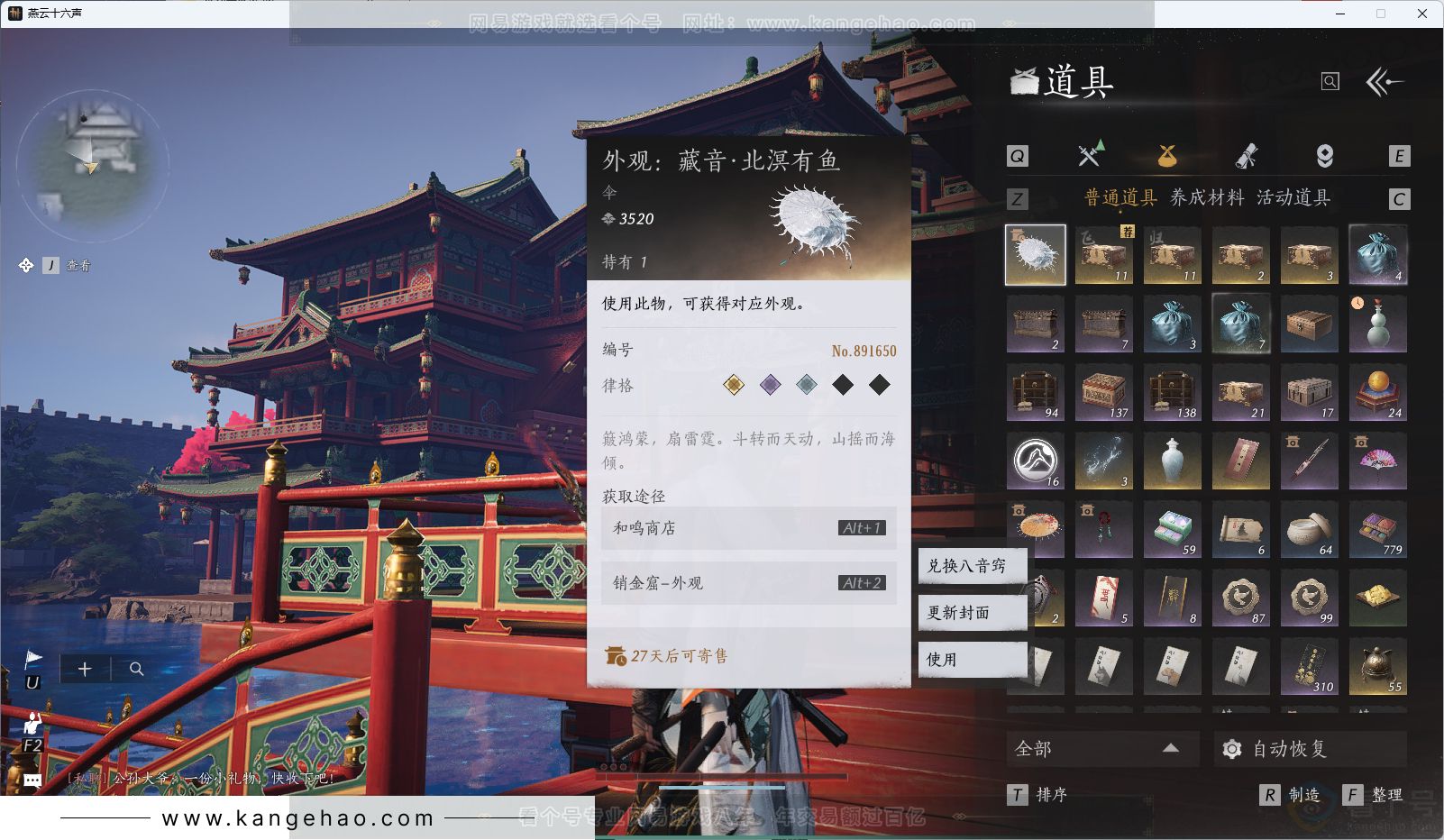Open 自动恢复 settings gear
This screenshot has height=840, width=1444.
pyautogui.click(x=1232, y=749)
